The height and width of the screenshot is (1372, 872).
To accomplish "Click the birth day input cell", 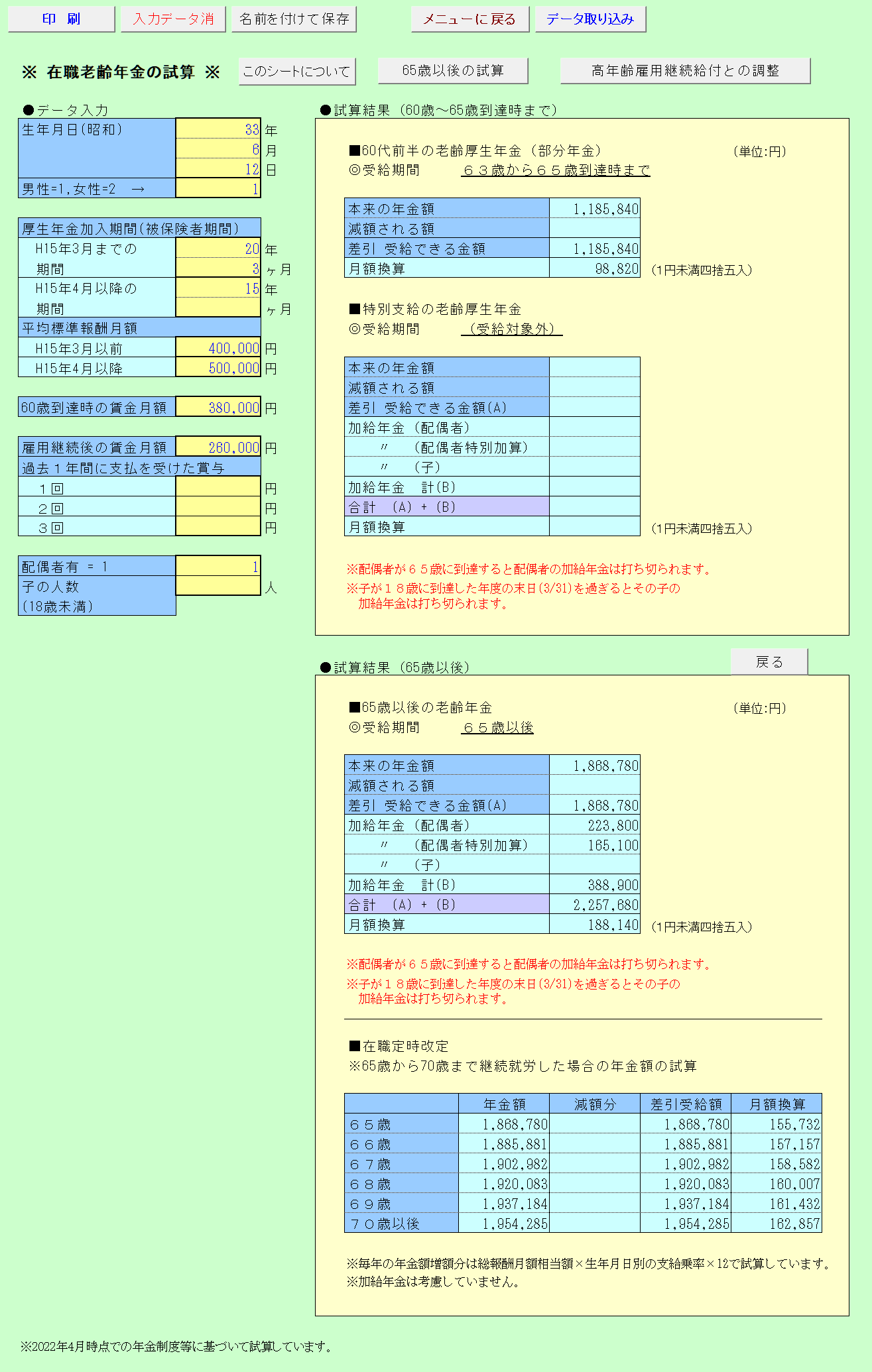I will (x=218, y=169).
